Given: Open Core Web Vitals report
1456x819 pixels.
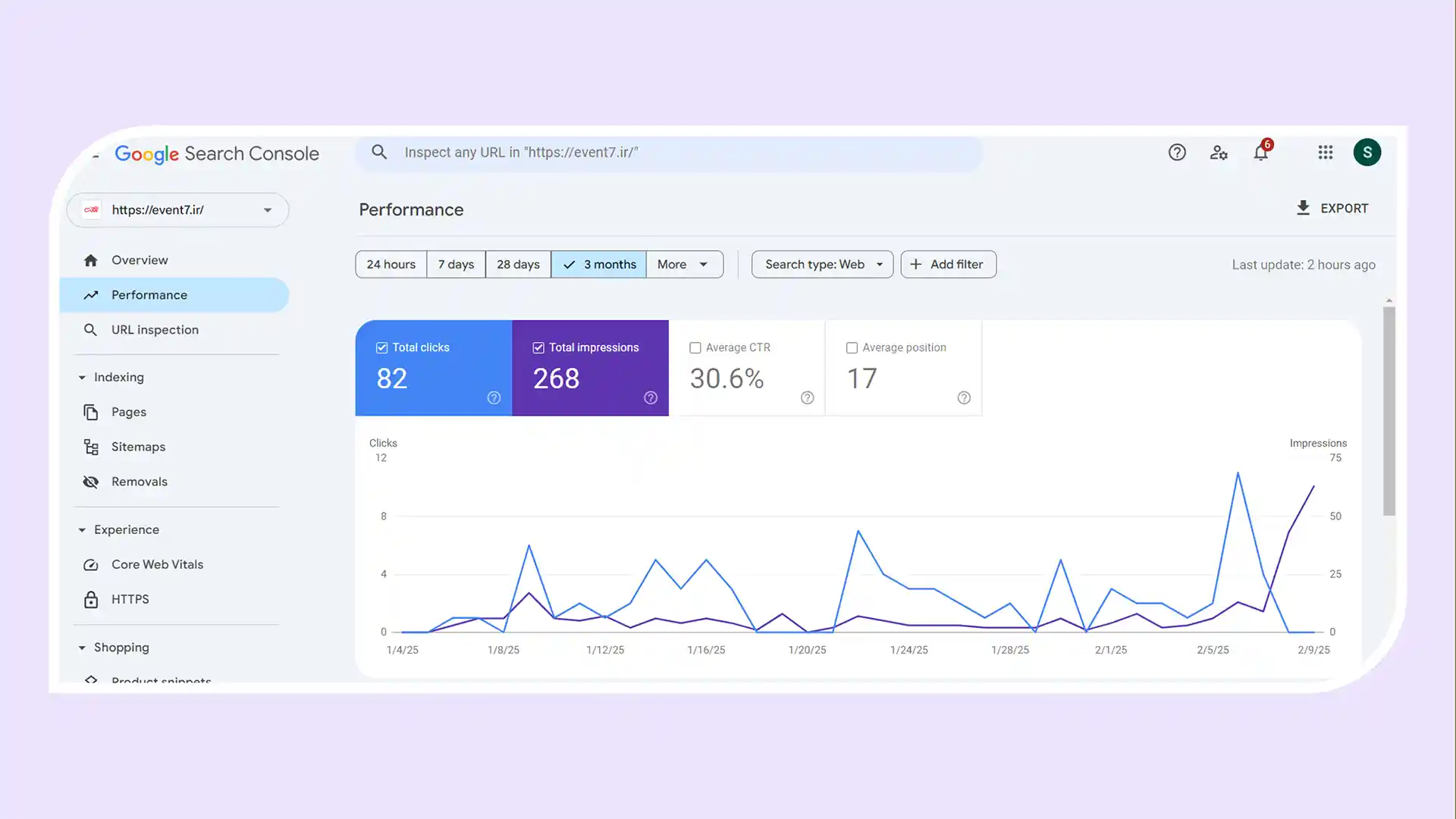Looking at the screenshot, I should [157, 564].
